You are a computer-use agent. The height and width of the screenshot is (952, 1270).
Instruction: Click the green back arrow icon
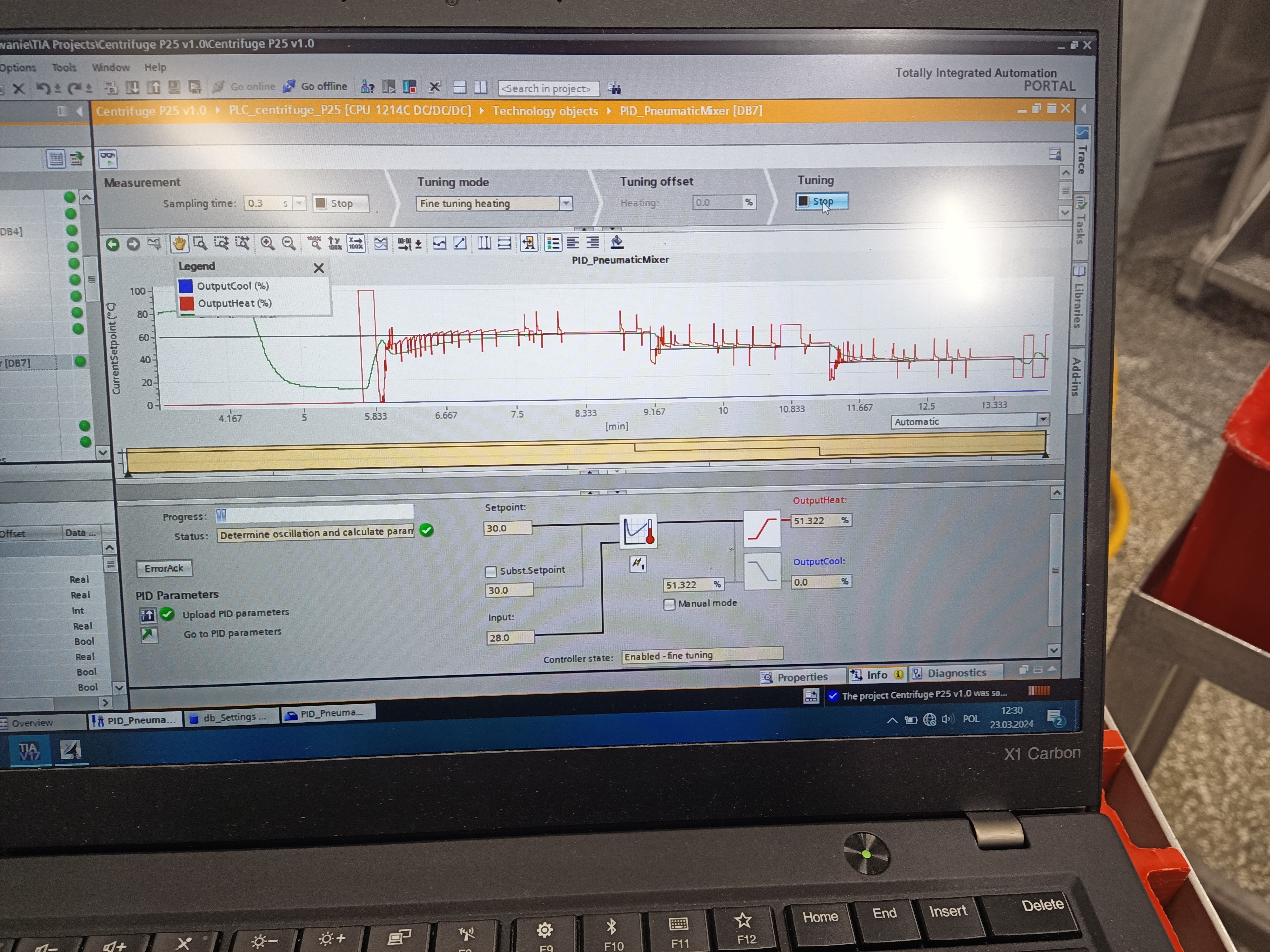[x=113, y=245]
